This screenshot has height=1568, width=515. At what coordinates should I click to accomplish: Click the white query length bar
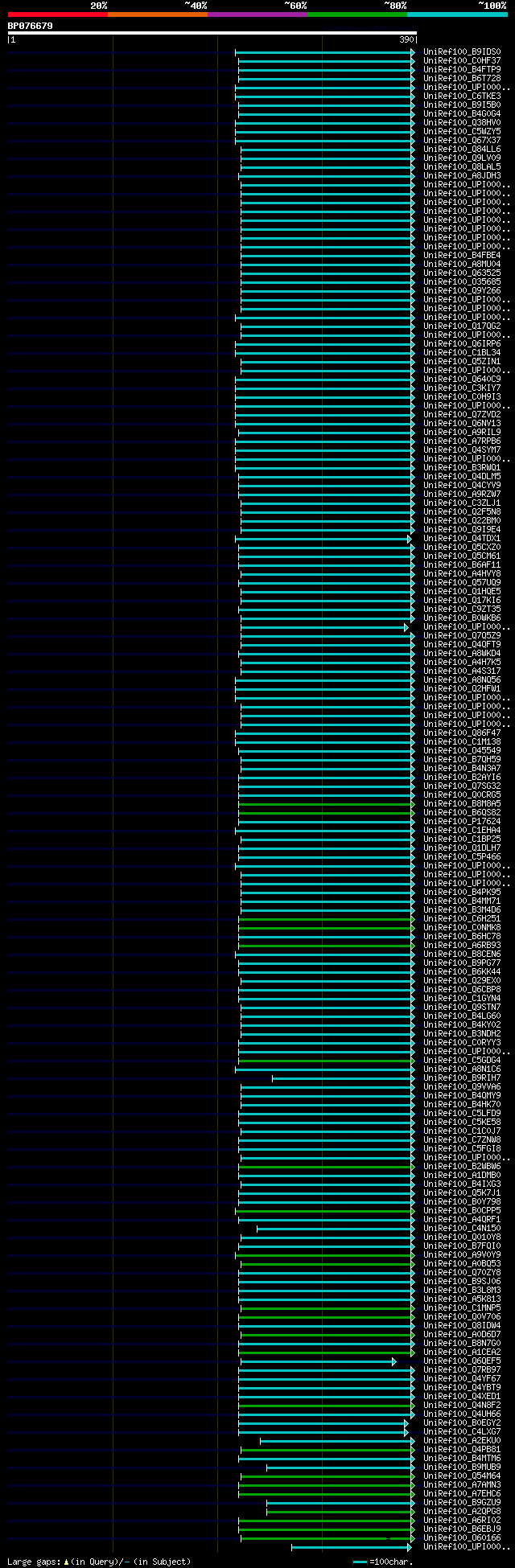(212, 33)
